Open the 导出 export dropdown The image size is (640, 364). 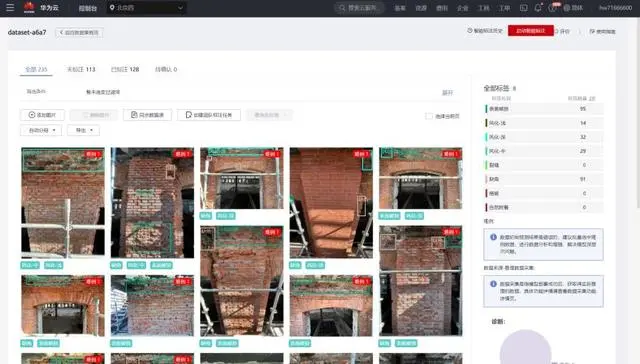click(x=84, y=130)
